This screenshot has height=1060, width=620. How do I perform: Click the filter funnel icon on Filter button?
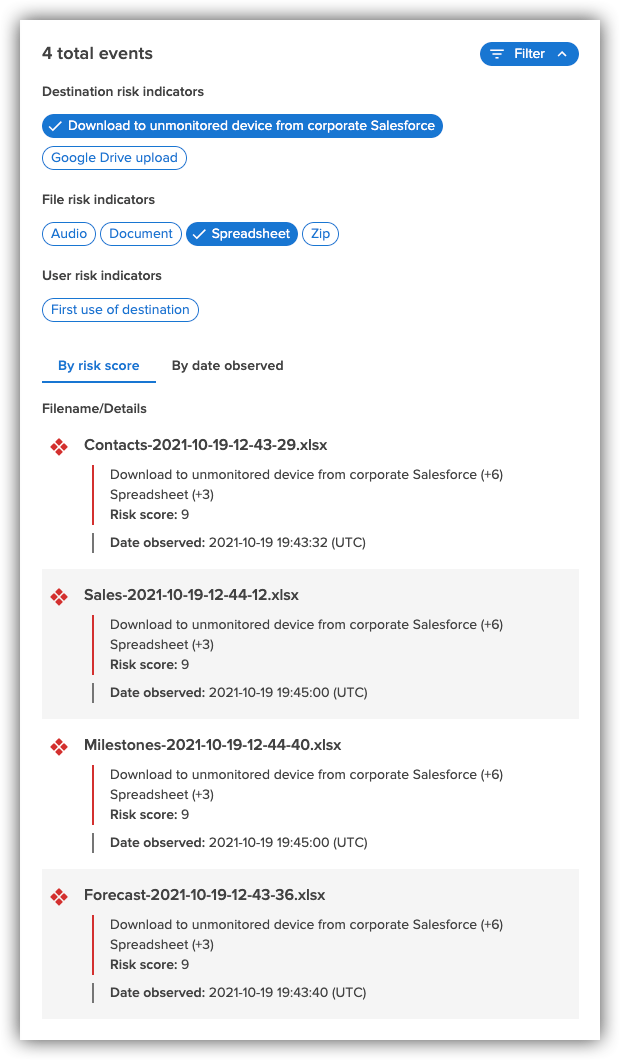coord(498,54)
